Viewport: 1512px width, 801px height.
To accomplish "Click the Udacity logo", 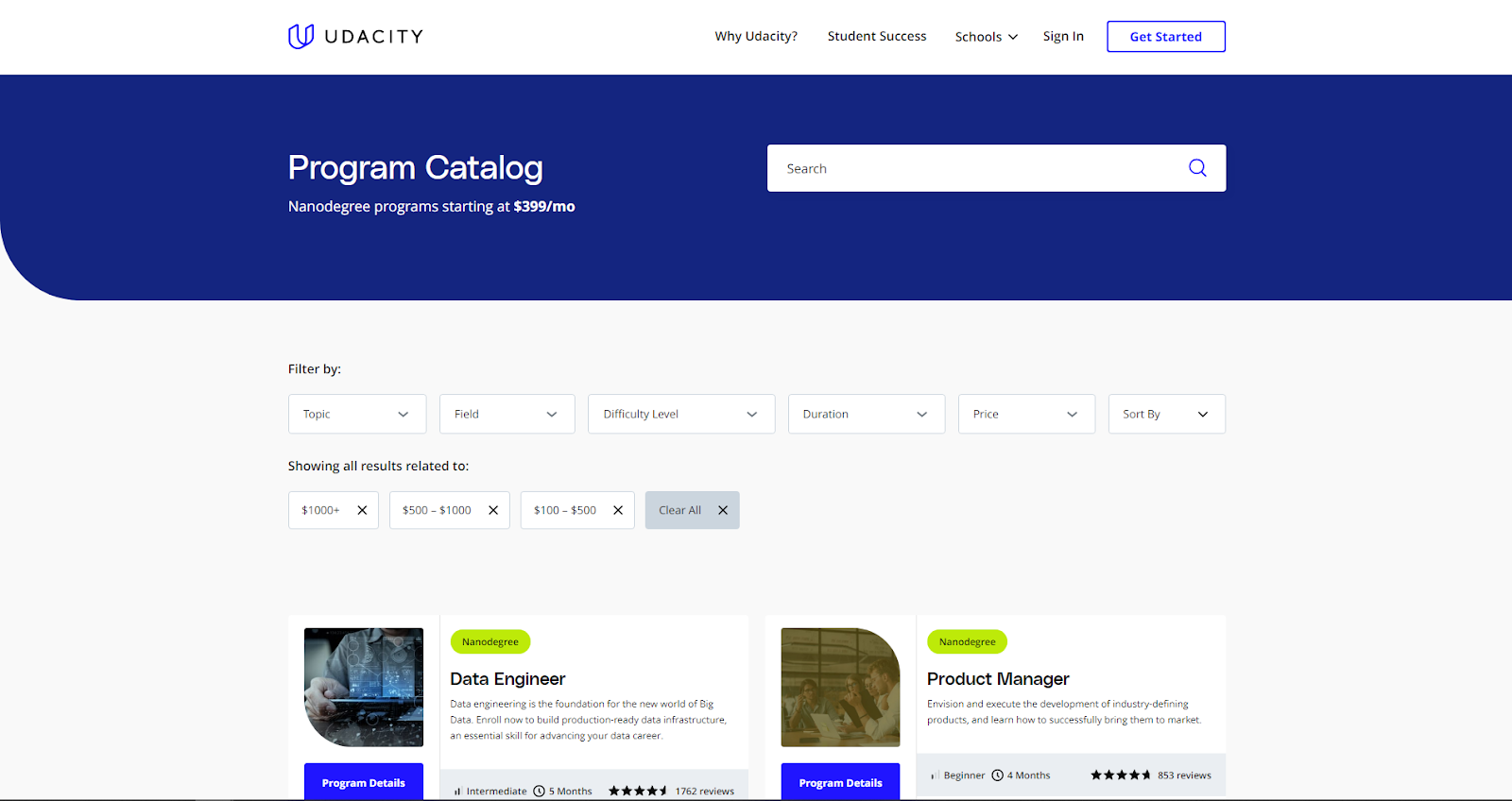I will (x=355, y=37).
